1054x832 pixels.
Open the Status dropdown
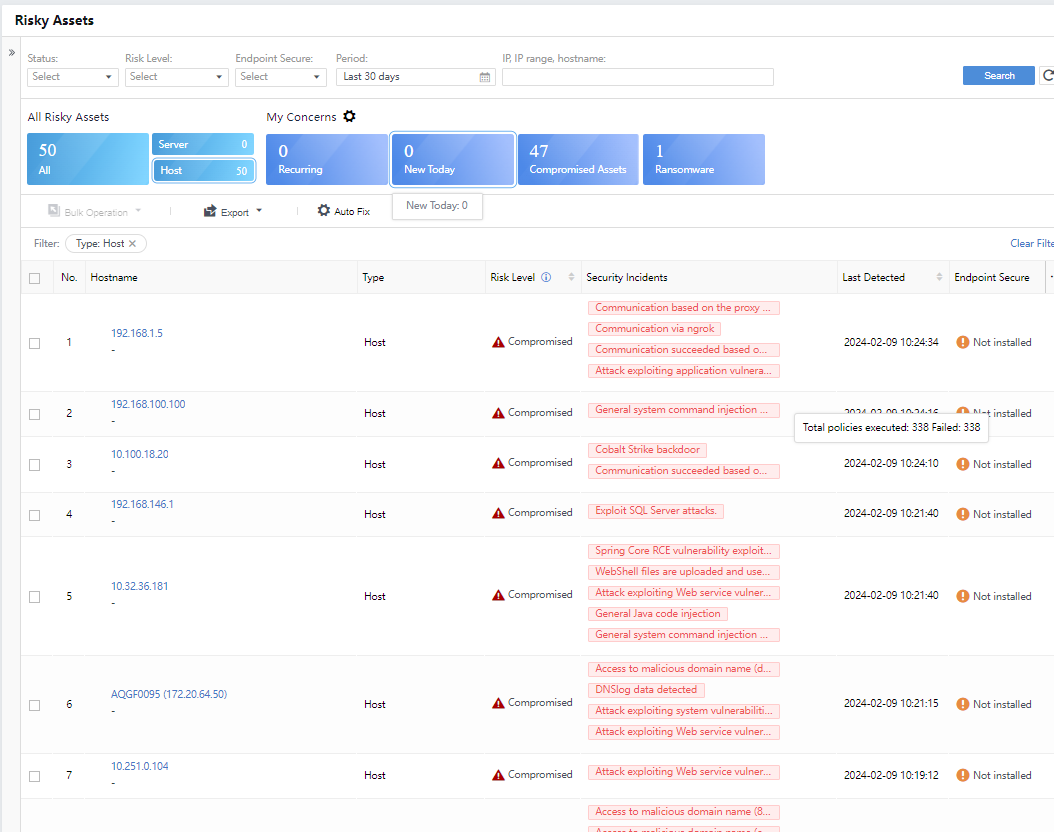73,77
